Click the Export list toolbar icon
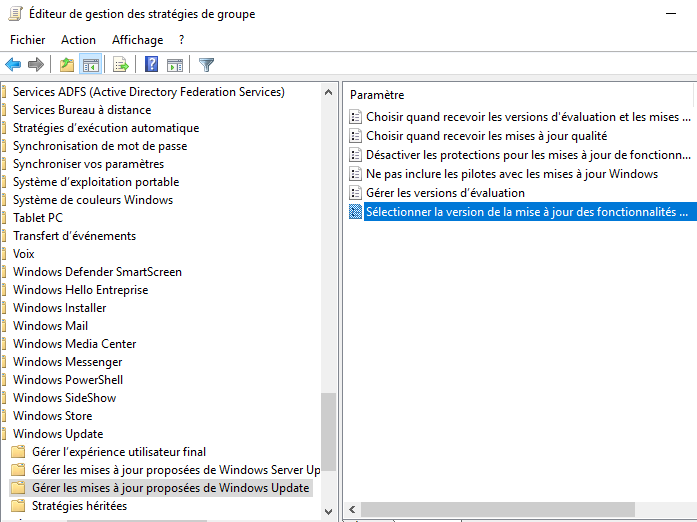This screenshot has height=522, width=697. pyautogui.click(x=120, y=65)
